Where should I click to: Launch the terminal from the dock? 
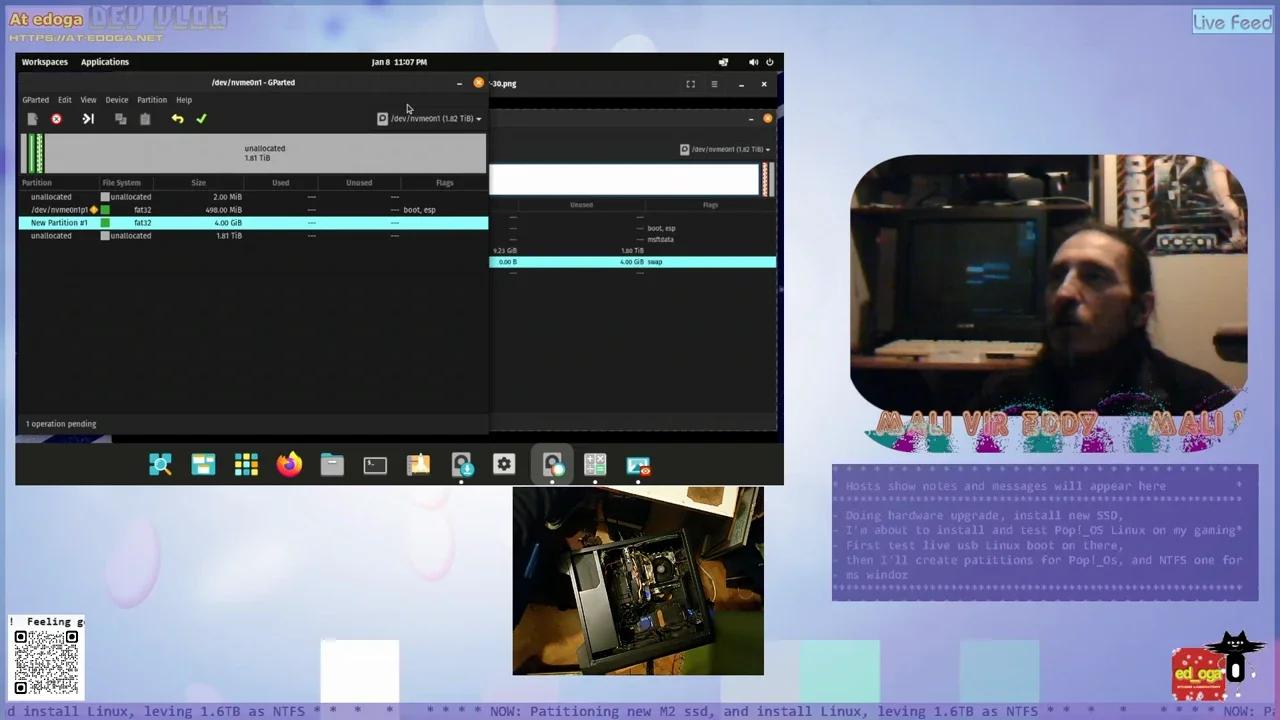(374, 463)
